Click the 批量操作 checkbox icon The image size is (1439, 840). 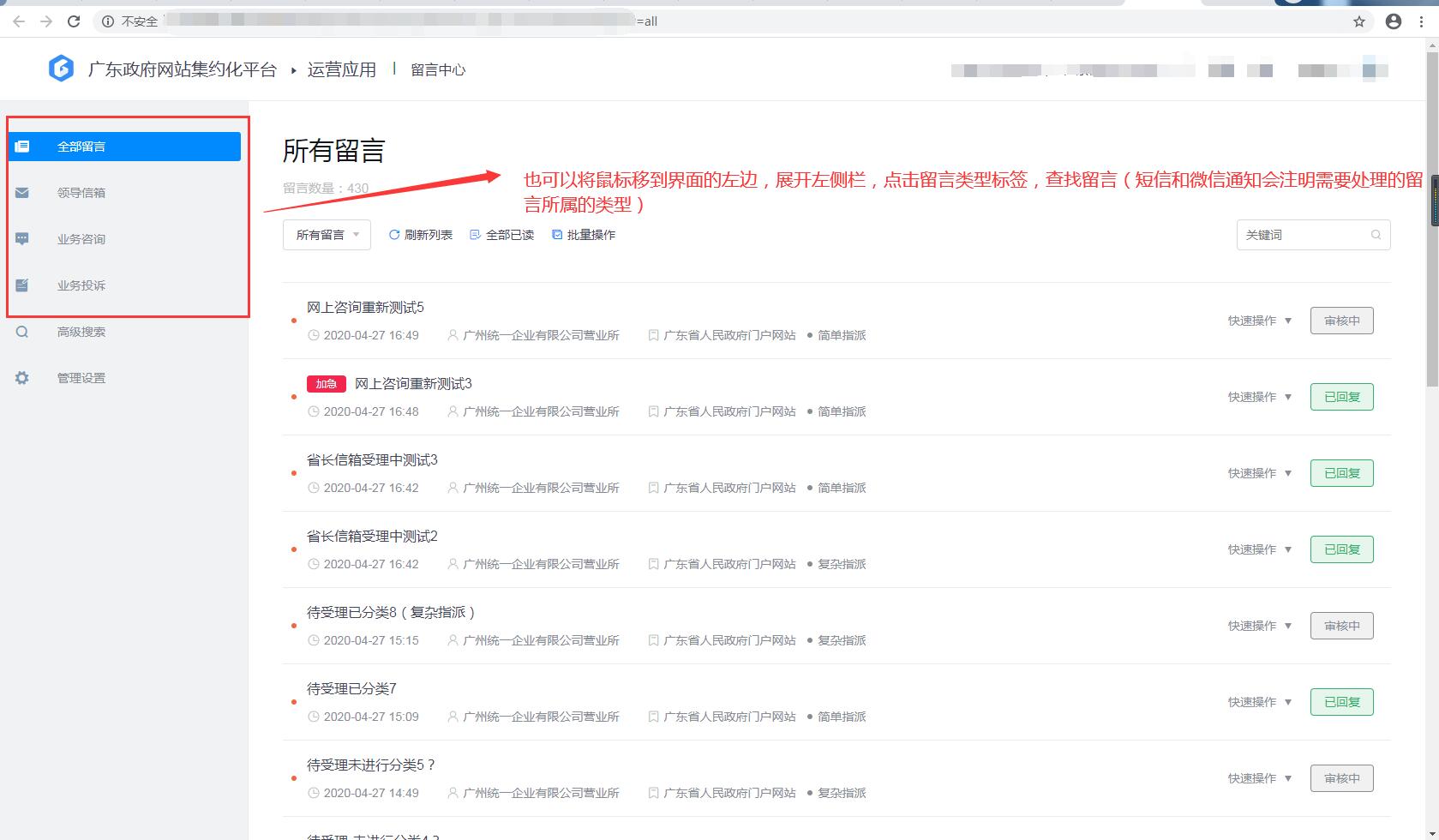557,235
